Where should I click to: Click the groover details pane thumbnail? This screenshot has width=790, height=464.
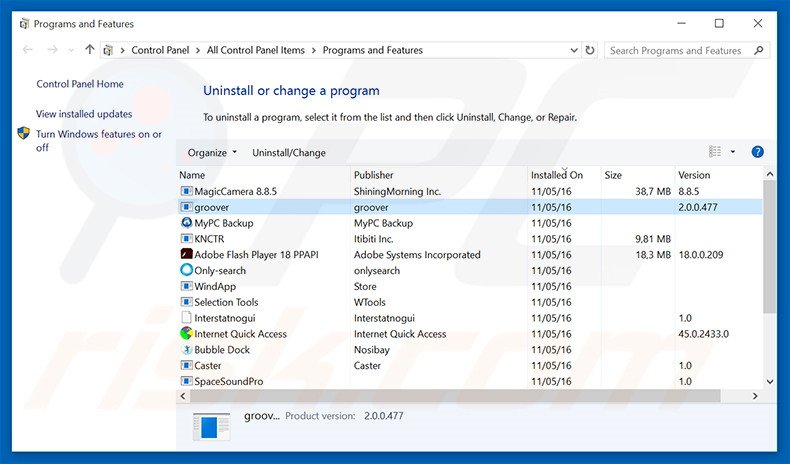tap(212, 427)
